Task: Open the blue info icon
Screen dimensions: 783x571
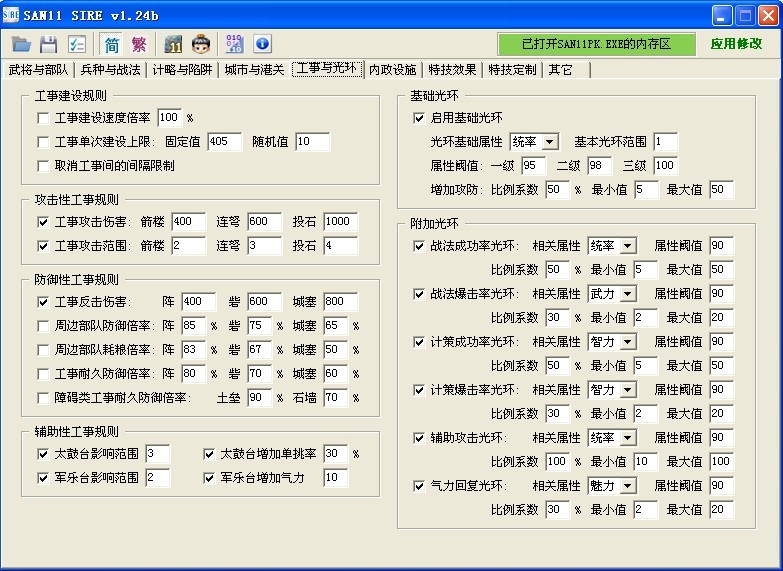Action: [x=262, y=44]
